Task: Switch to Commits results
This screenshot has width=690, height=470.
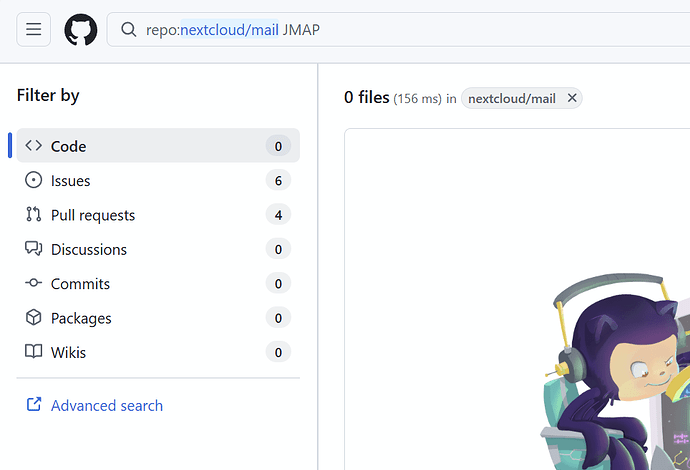Action: pyautogui.click(x=158, y=283)
